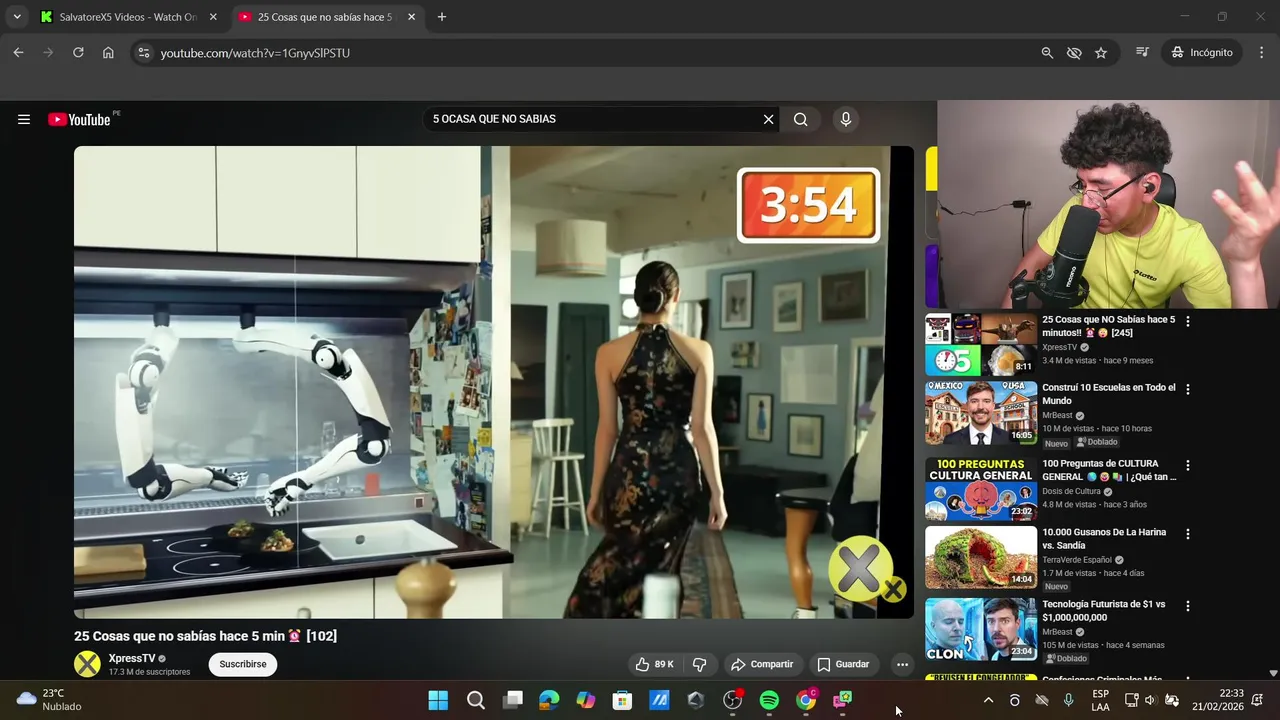Save video using the Guardar button

click(x=843, y=664)
